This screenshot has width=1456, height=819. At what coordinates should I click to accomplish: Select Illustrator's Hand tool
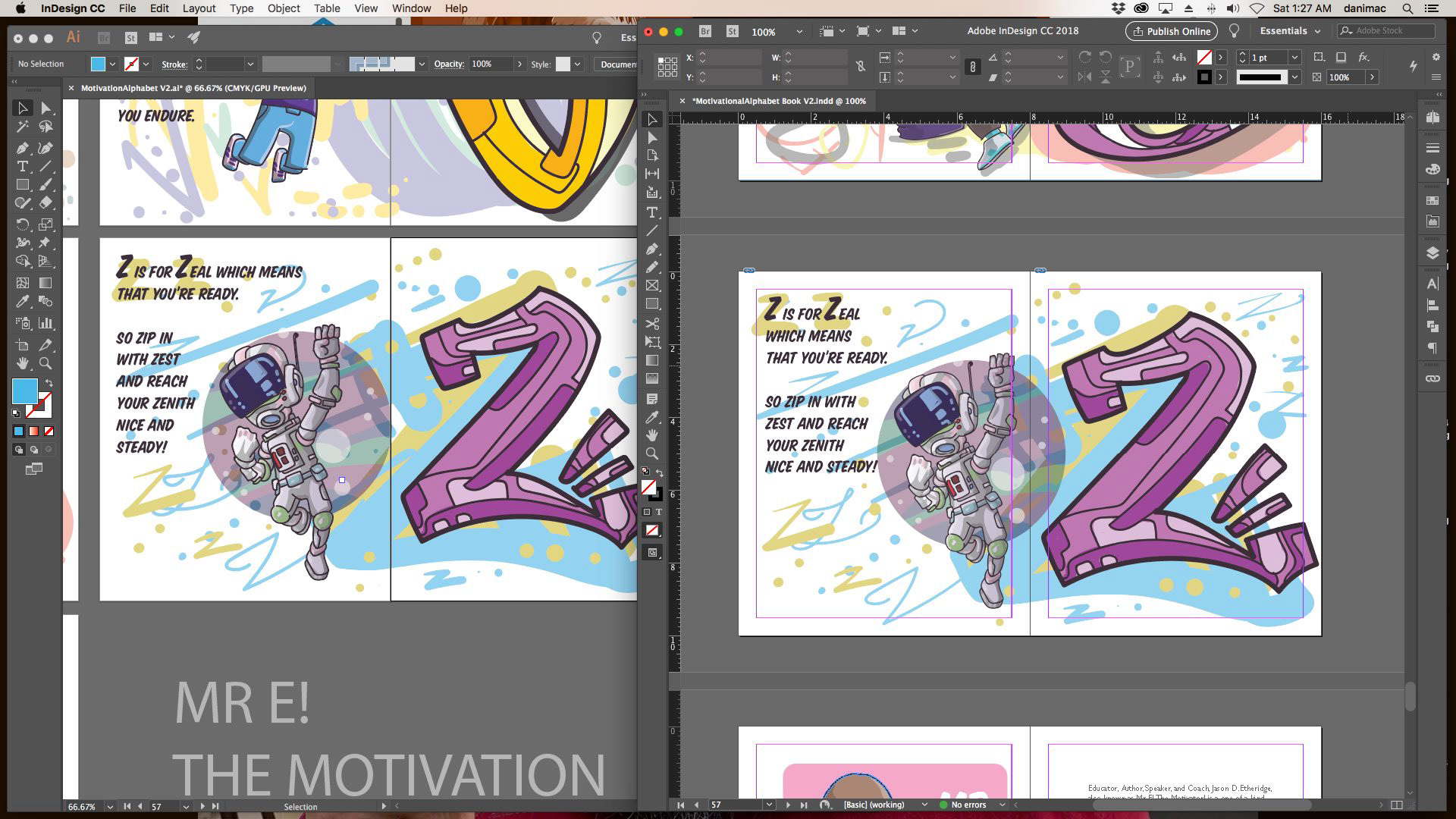pyautogui.click(x=23, y=363)
